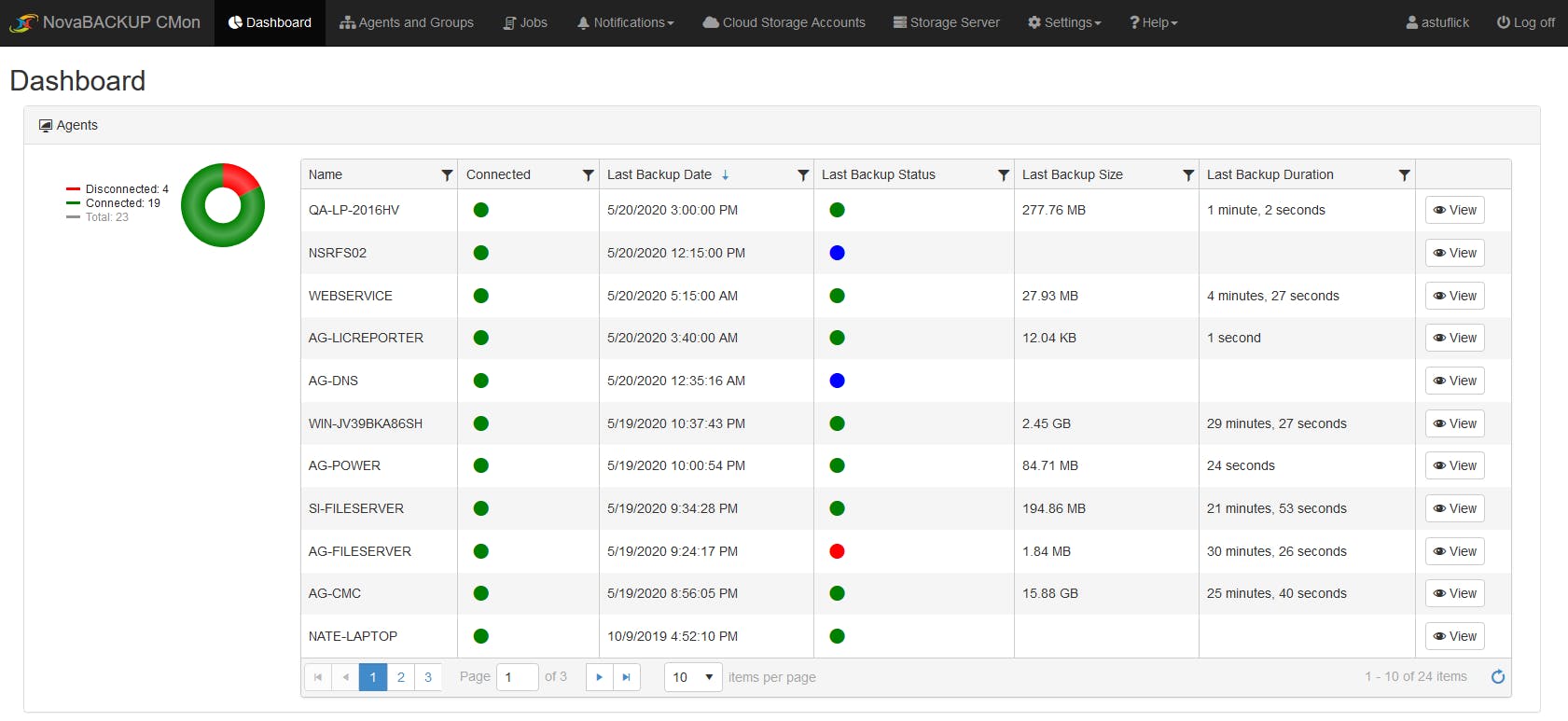
Task: Click the red status dot for AG-FILESERVER
Action: click(x=837, y=551)
